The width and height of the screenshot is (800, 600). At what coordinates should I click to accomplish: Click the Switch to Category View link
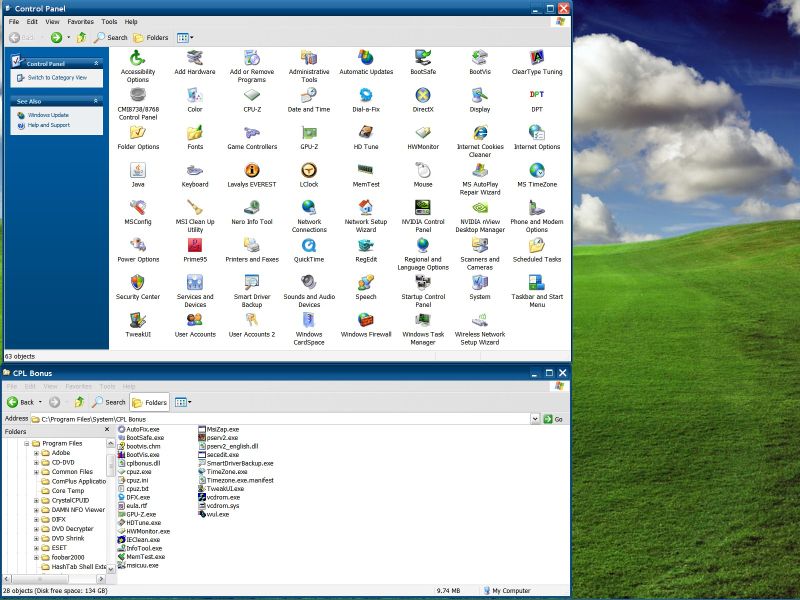57,77
